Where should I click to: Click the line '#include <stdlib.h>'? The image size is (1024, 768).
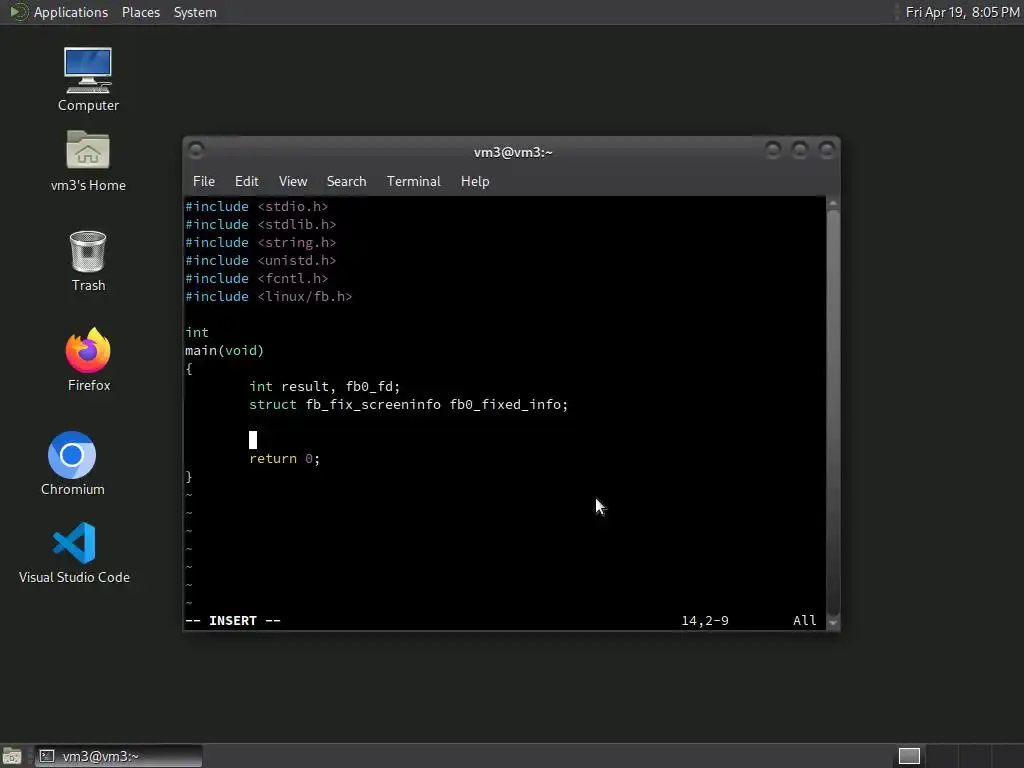tap(260, 225)
